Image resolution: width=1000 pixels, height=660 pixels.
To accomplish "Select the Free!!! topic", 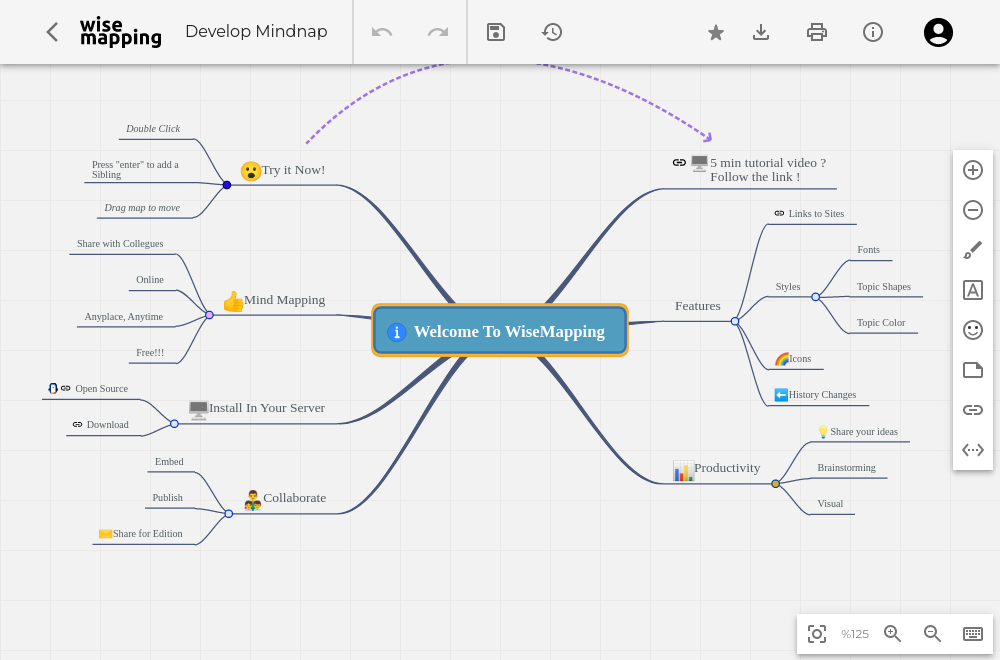I will (x=150, y=353).
